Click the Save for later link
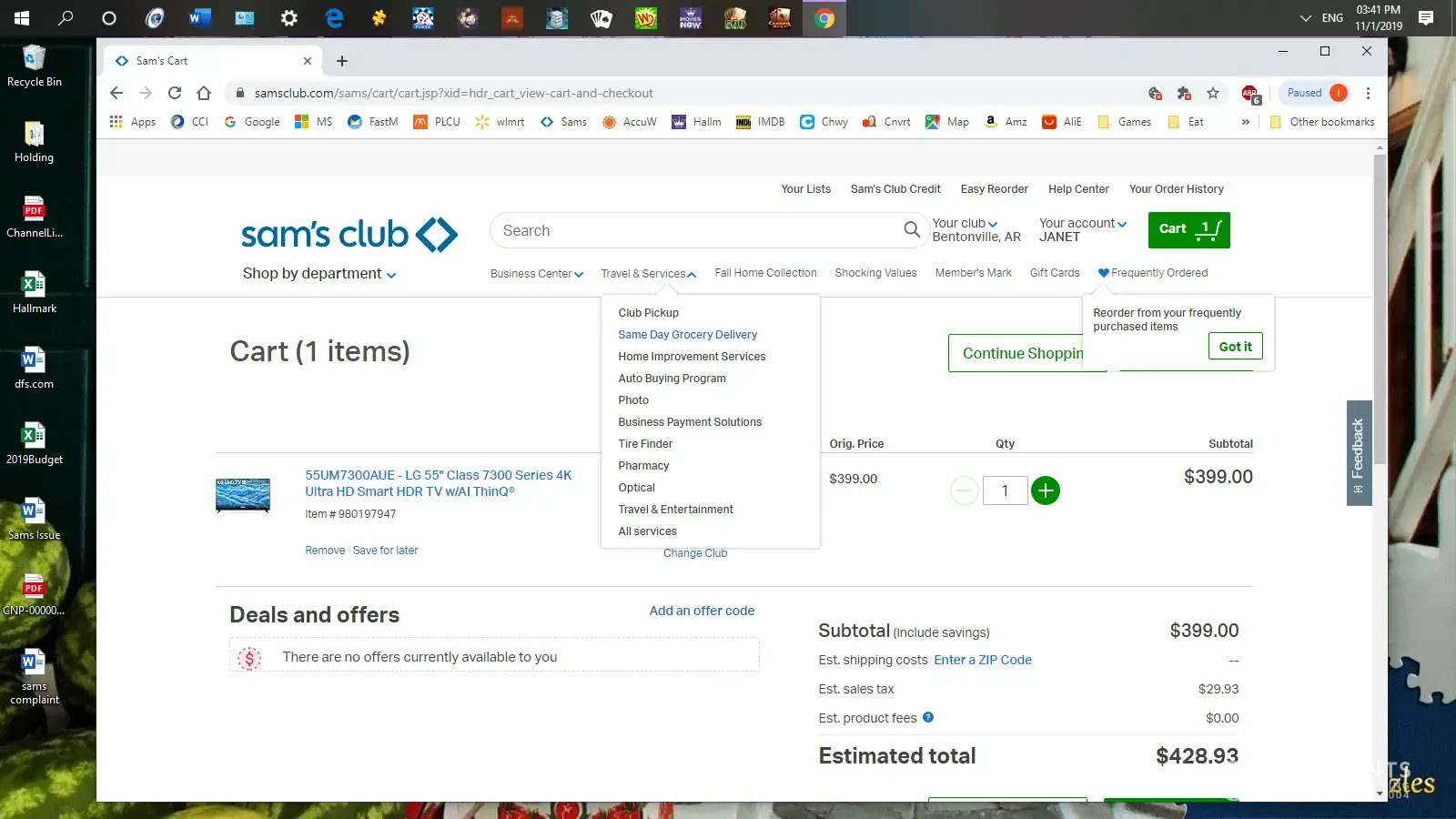Viewport: 1456px width, 819px height. (385, 551)
